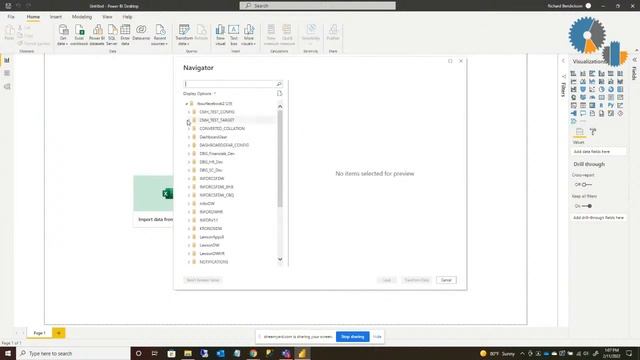Click the Stop sharing button
The image size is (640, 360).
tap(353, 337)
